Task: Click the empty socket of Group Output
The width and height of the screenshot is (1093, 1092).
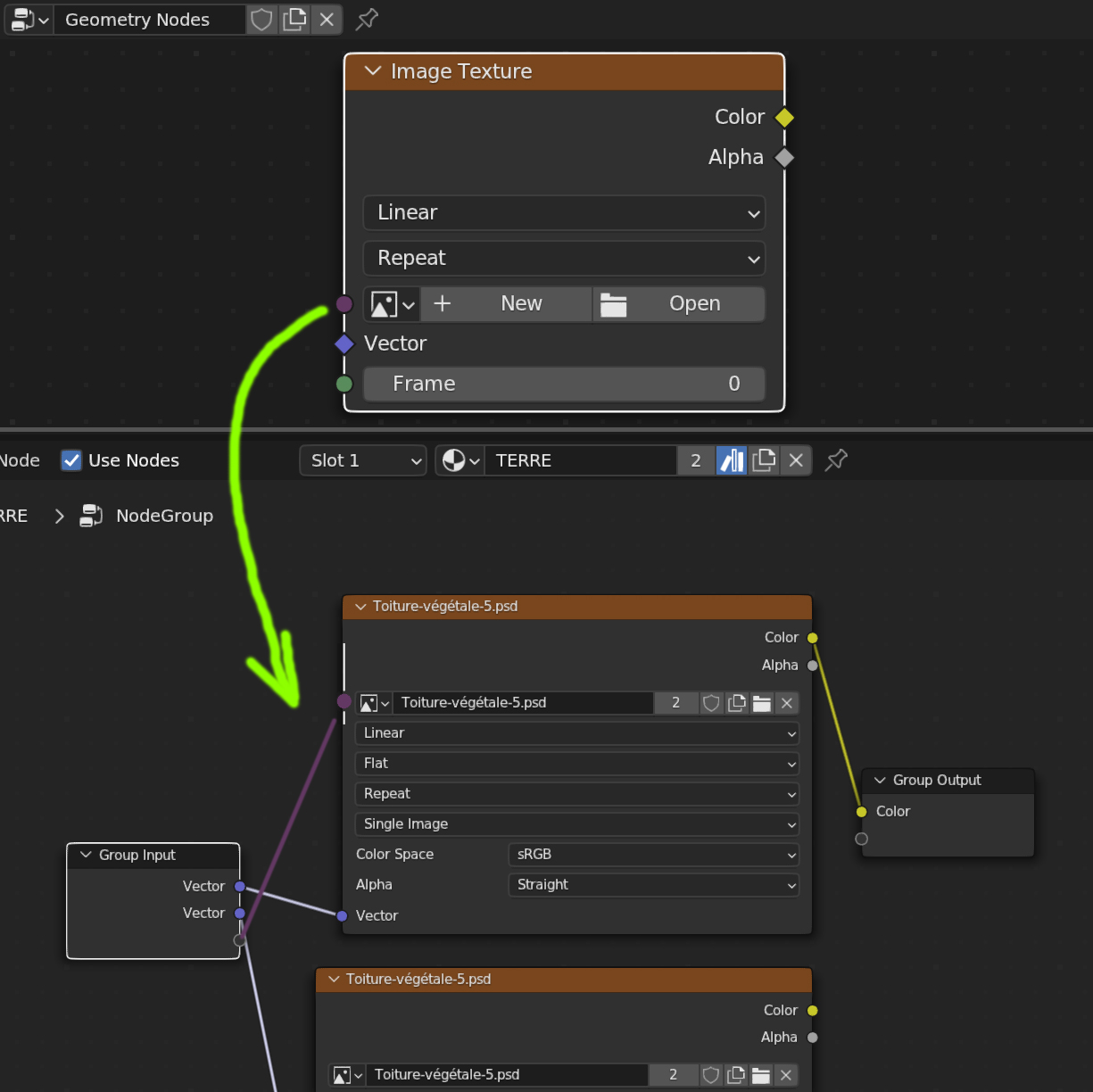Action: click(862, 839)
